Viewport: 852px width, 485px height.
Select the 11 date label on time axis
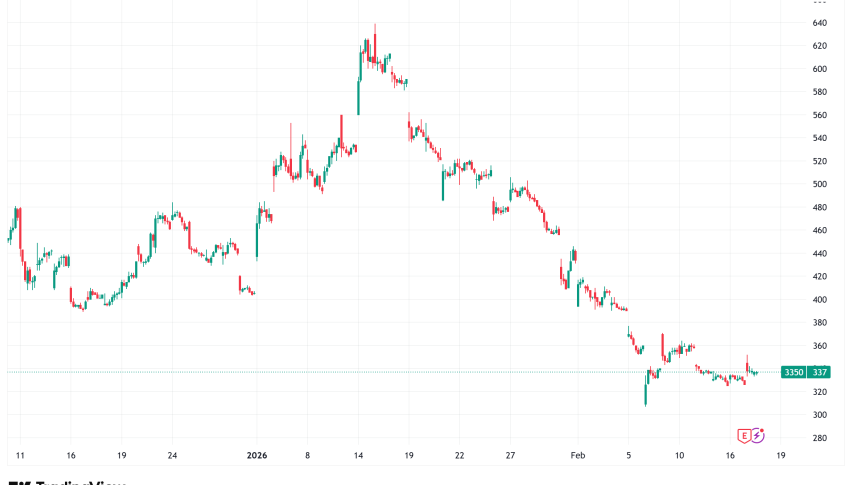(20, 455)
